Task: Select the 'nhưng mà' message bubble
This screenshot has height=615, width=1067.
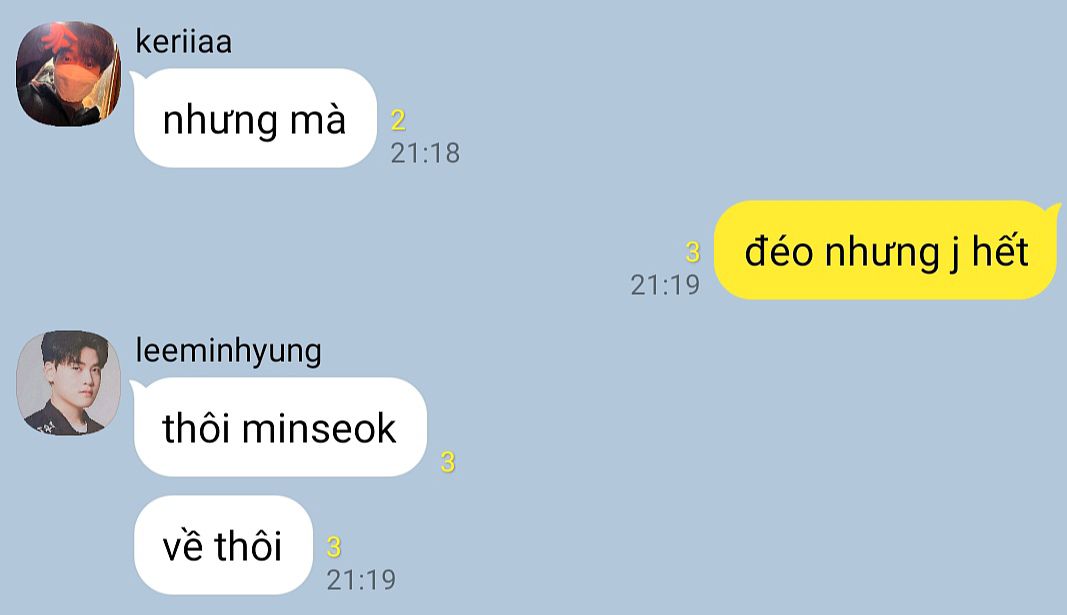Action: point(255,118)
